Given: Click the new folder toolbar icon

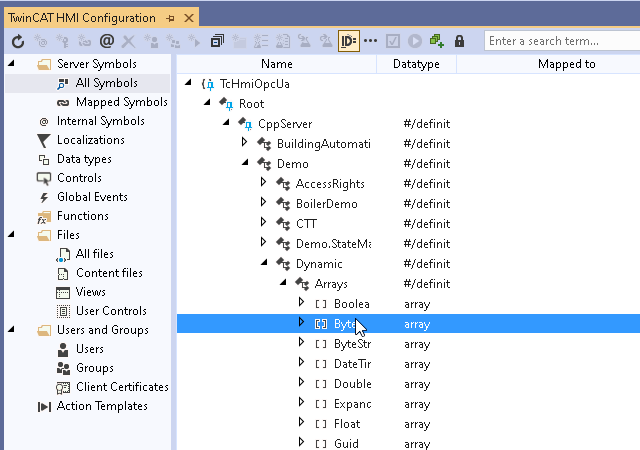Looking at the screenshot, I should [239, 41].
